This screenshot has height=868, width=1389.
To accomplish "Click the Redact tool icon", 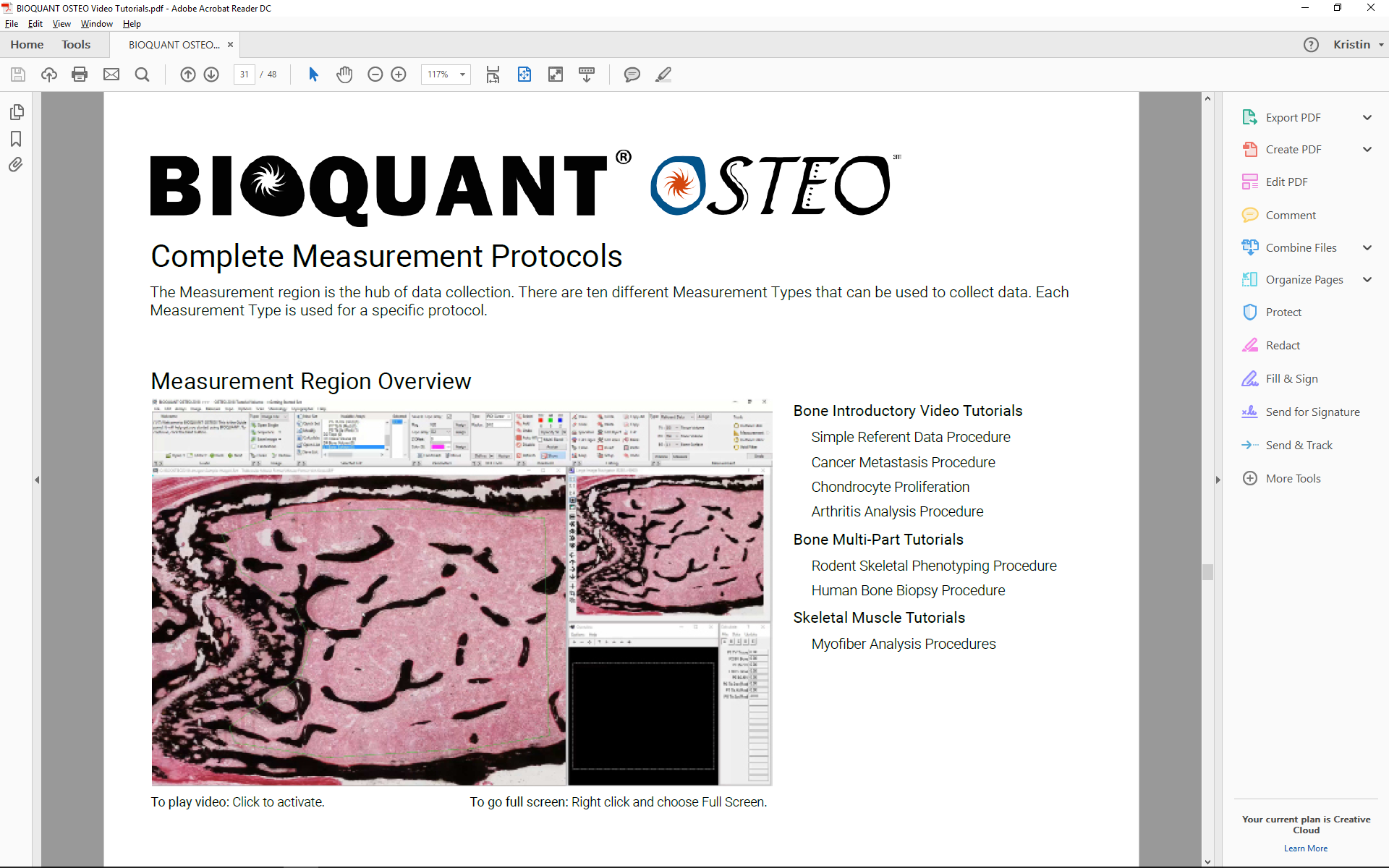I will (x=1250, y=345).
